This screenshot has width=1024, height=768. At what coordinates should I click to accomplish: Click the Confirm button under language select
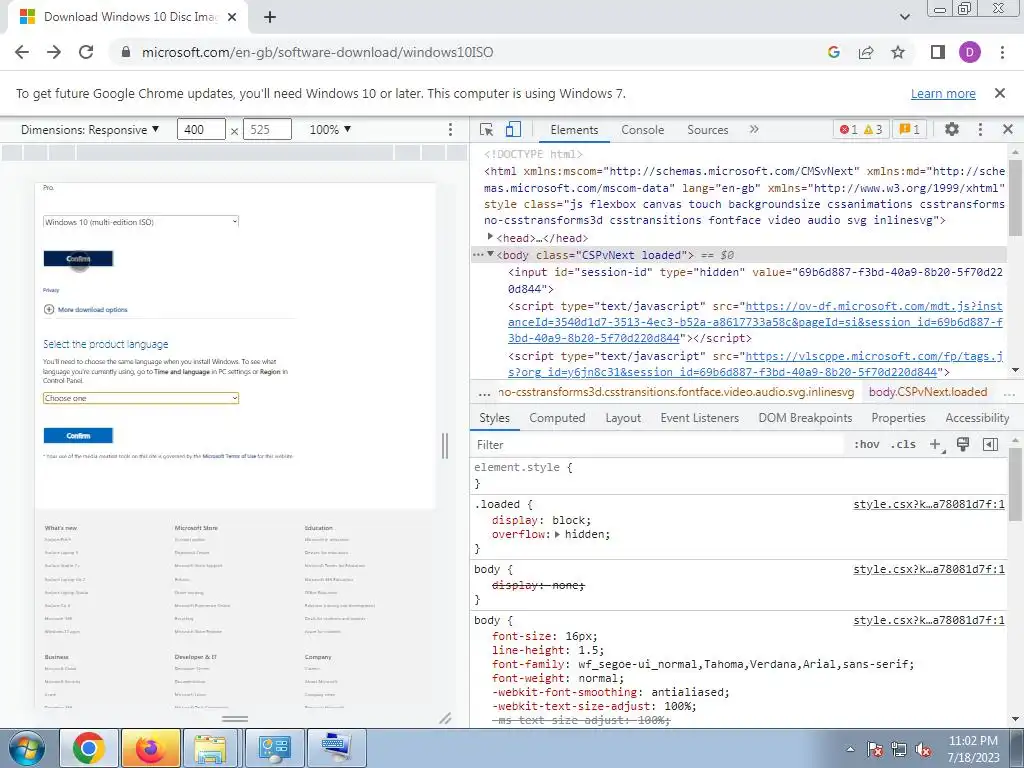[x=78, y=436]
